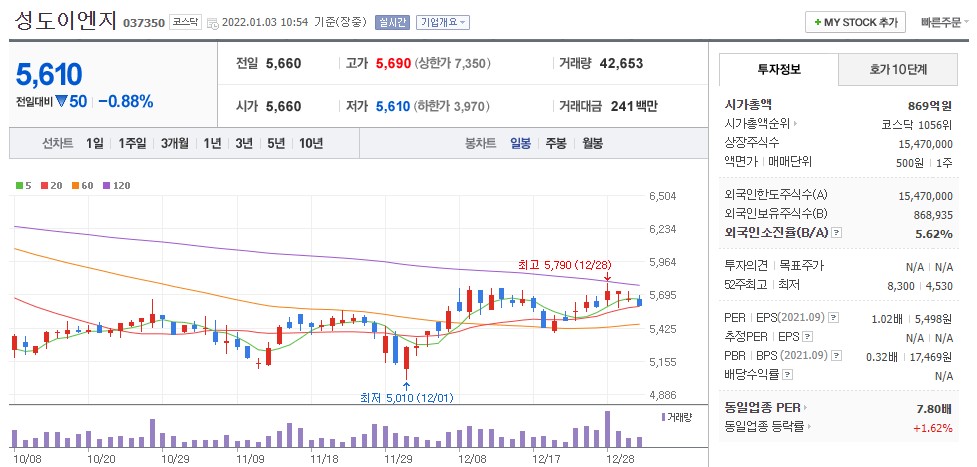The height and width of the screenshot is (467, 977).
Task: Click the 5.62% foreign ownership value
Action: [x=935, y=234]
